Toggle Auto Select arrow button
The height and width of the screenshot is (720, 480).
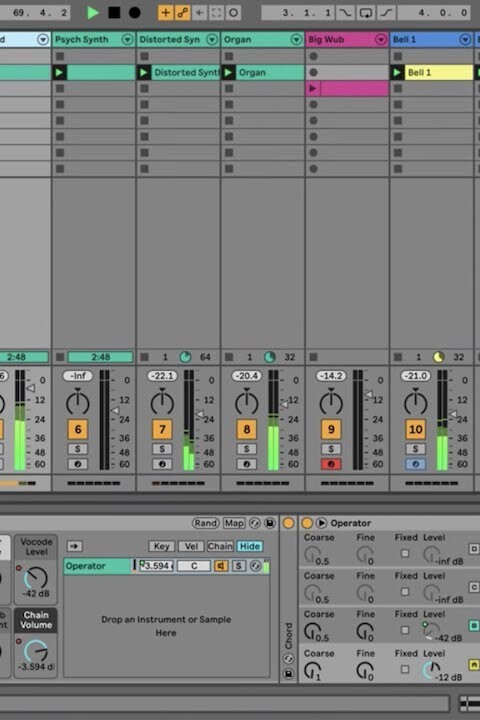pyautogui.click(x=74, y=546)
